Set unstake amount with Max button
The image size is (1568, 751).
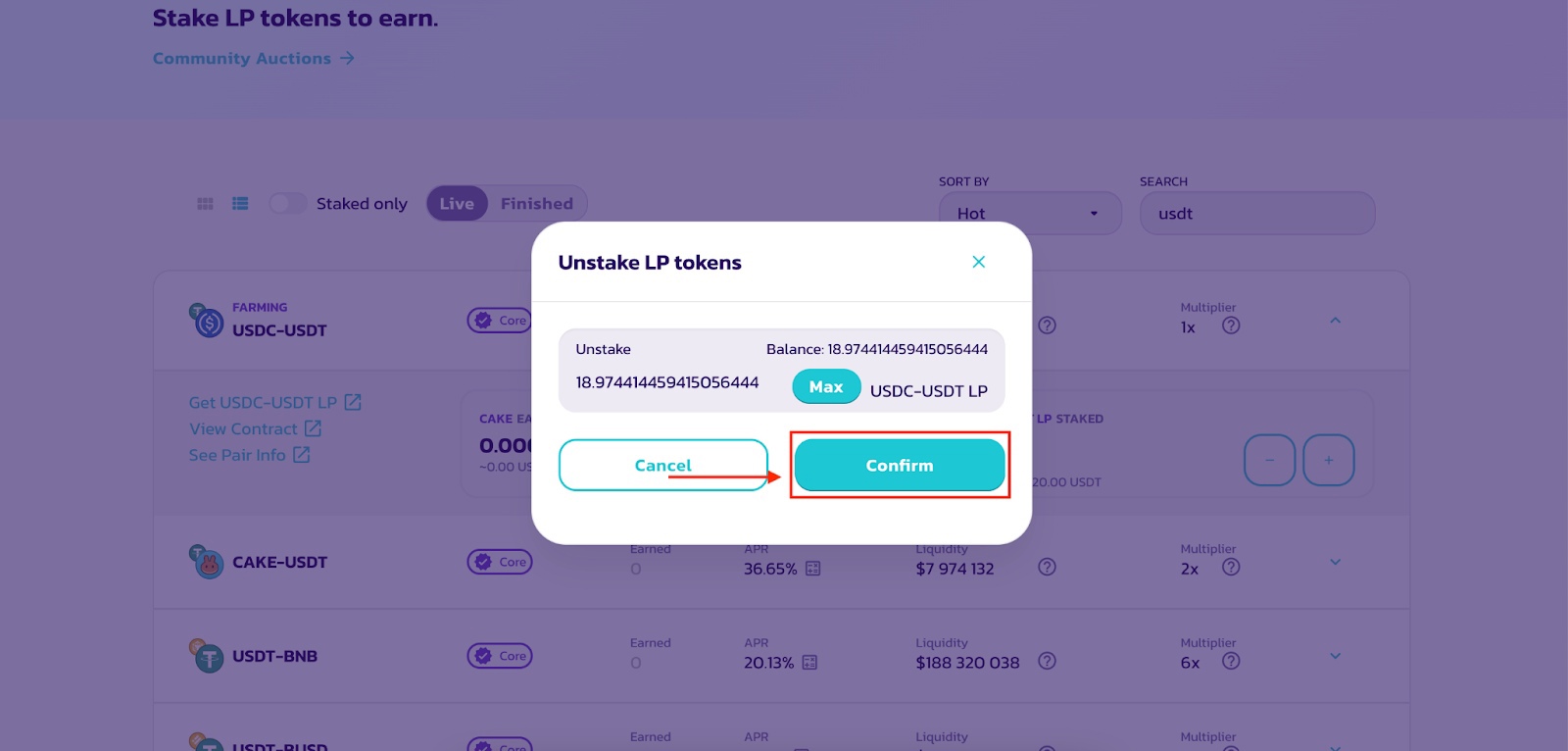coord(826,386)
